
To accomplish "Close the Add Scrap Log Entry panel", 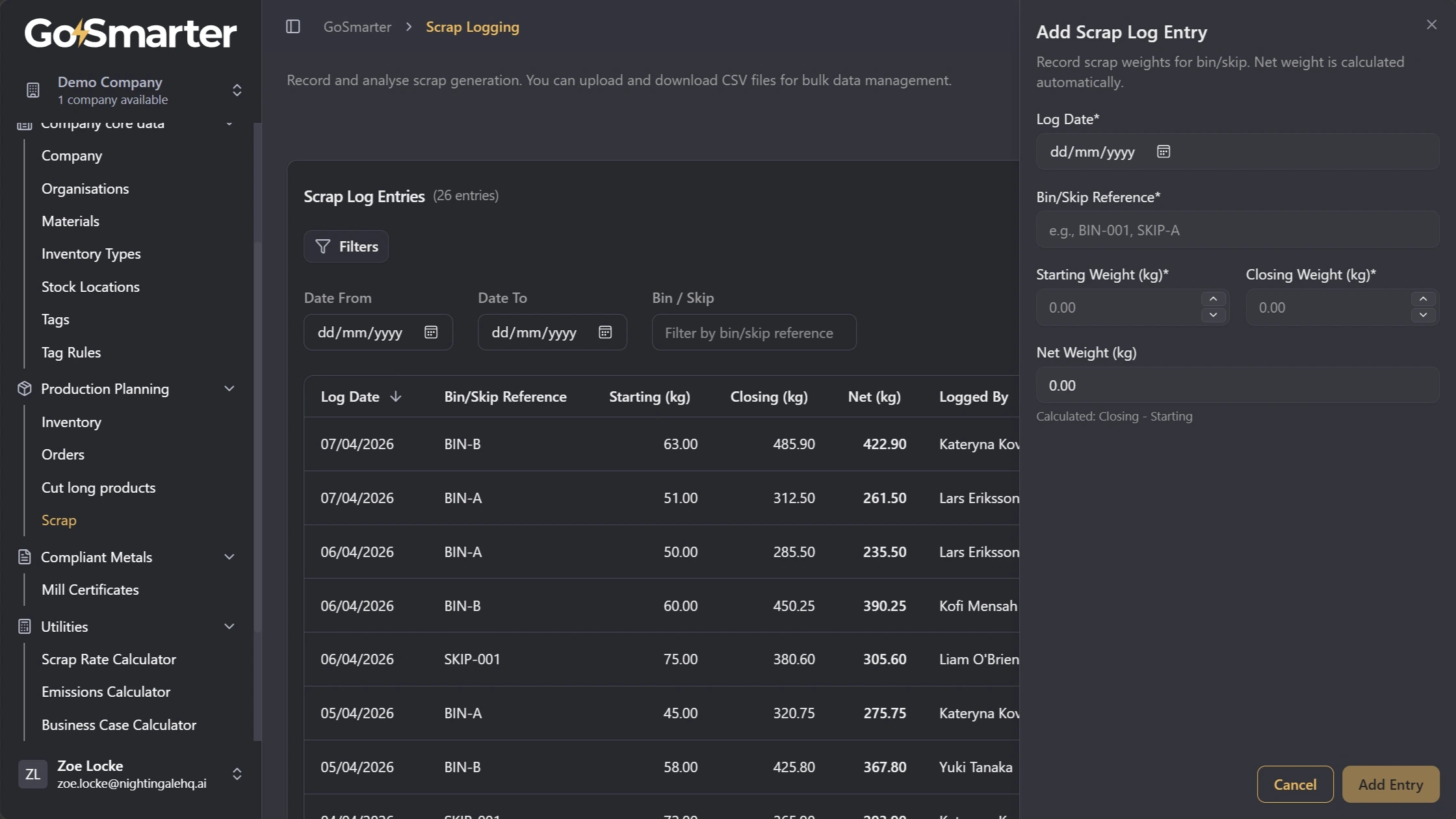I will click(1431, 25).
